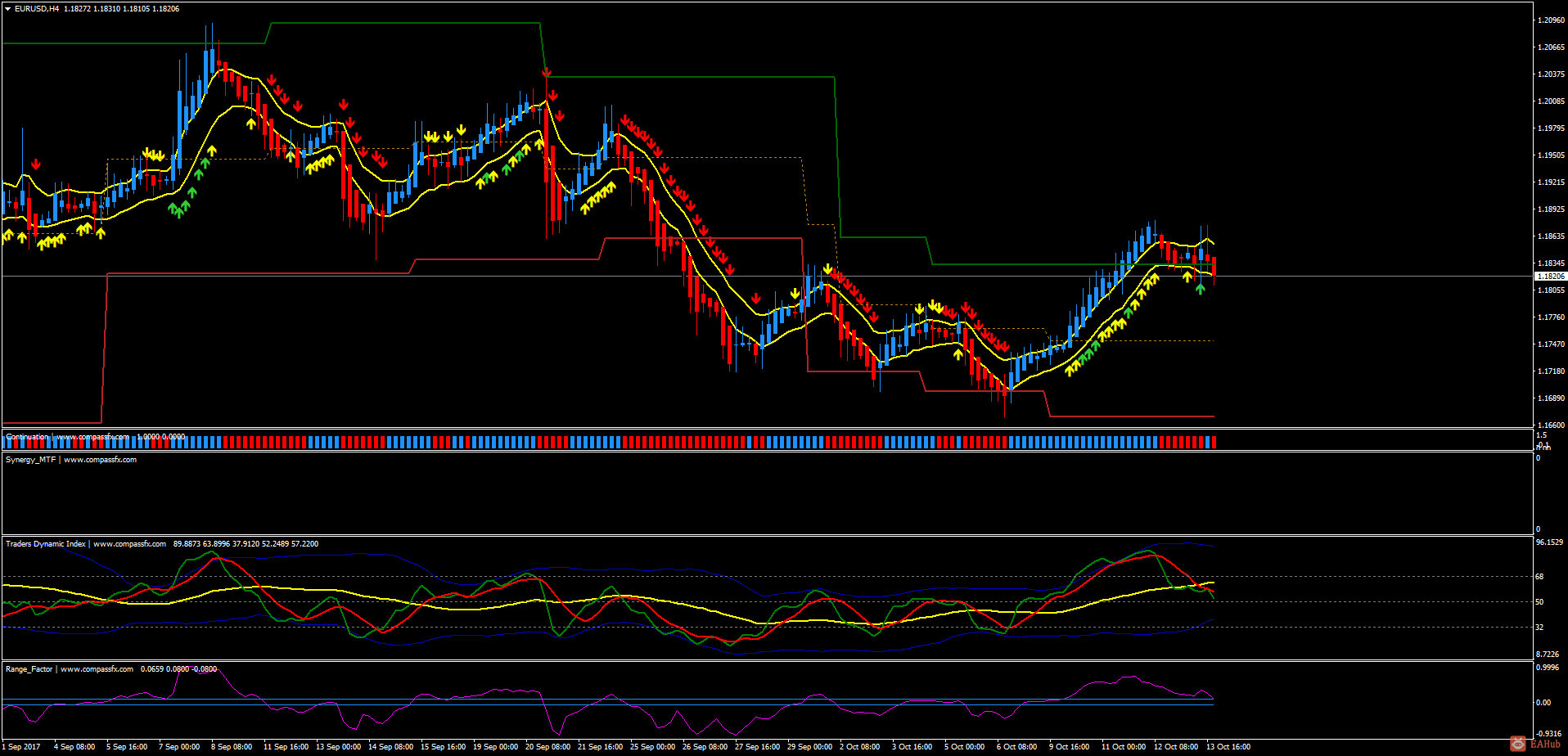
Task: Click the 1.20085 price axis label
Action: 1552,101
